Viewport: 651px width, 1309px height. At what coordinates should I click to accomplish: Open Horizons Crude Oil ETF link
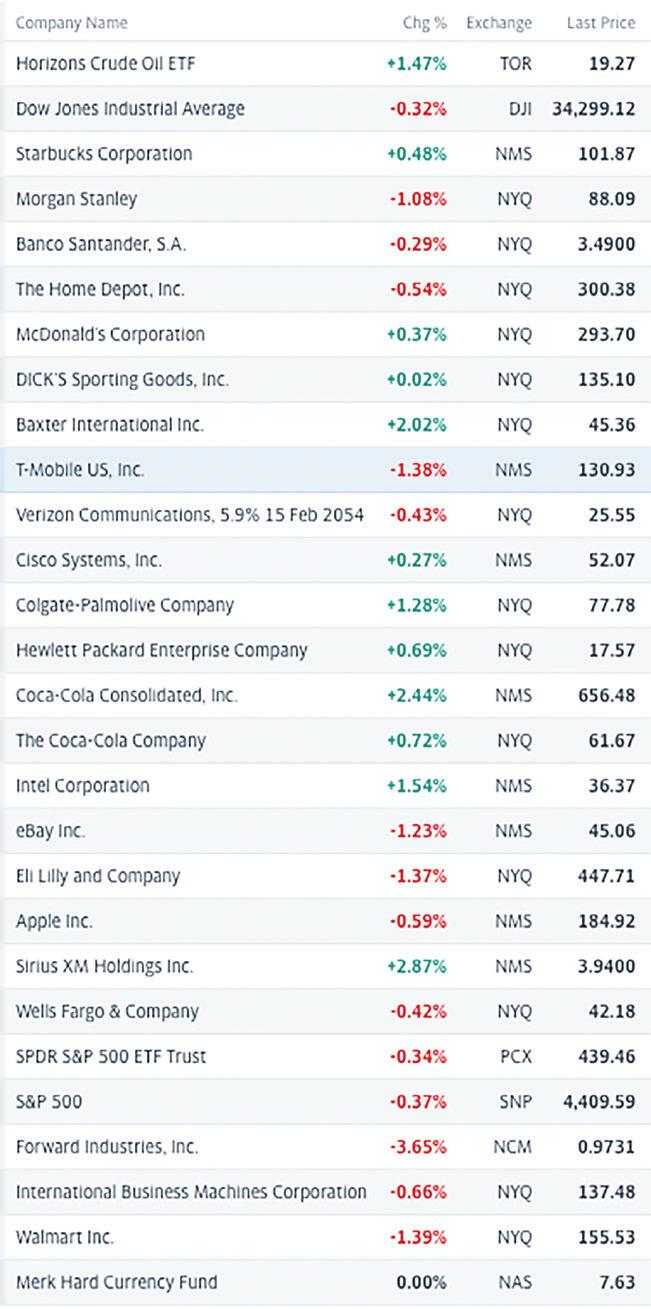point(105,63)
